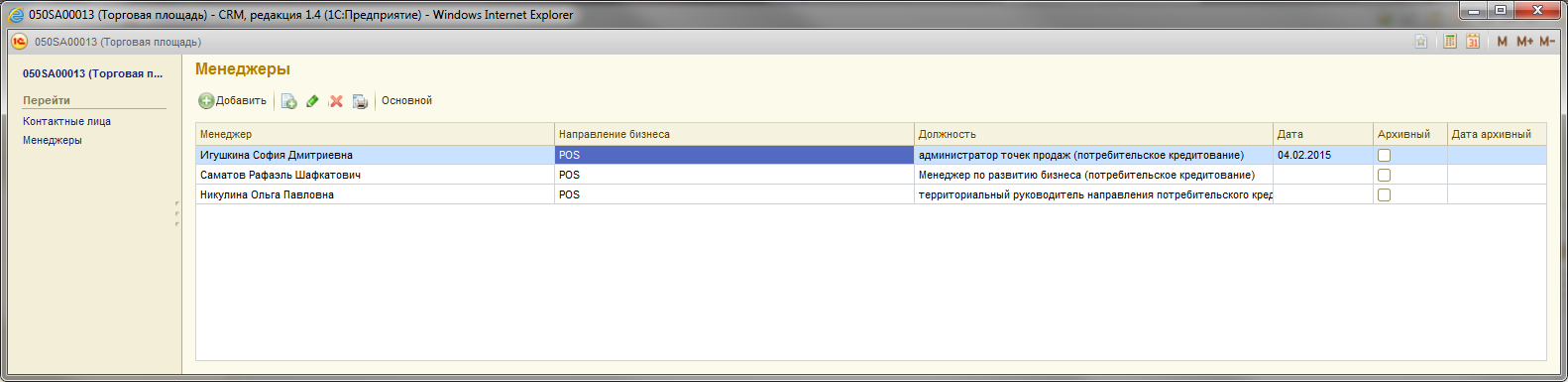Delete the selected record with red X icon
This screenshot has width=1568, height=382.
(x=336, y=101)
